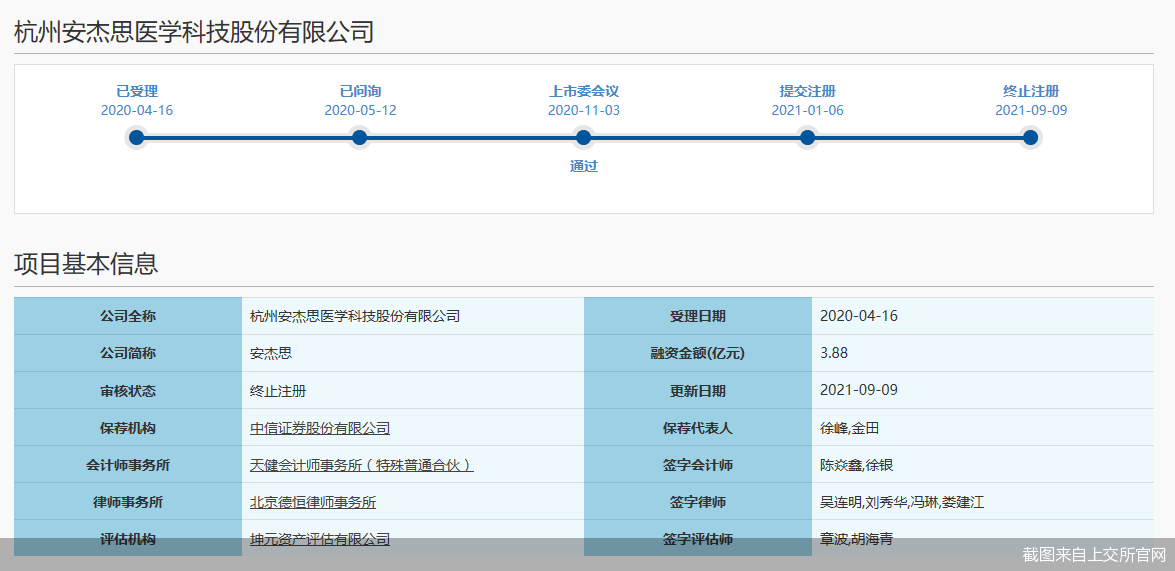Click the 提交注册 timeline node dot
Screen dimensions: 1175x571
tap(807, 138)
